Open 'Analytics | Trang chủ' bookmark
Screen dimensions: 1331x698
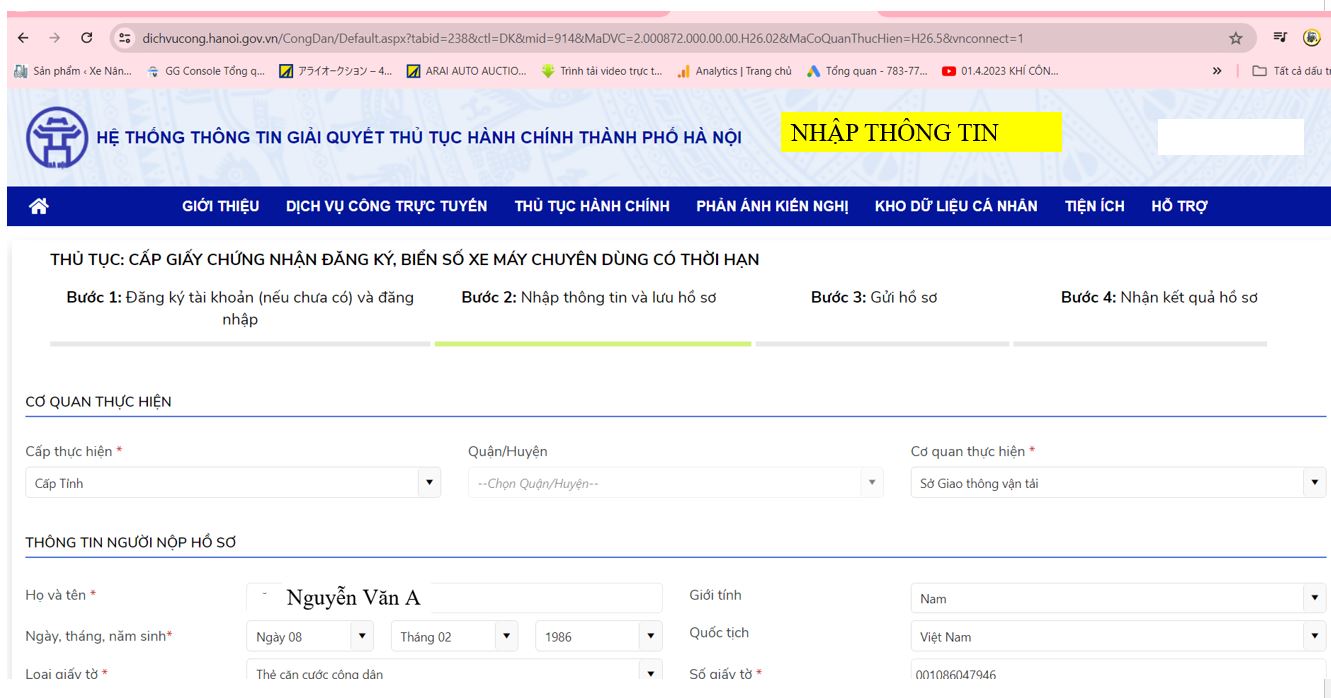coord(734,71)
